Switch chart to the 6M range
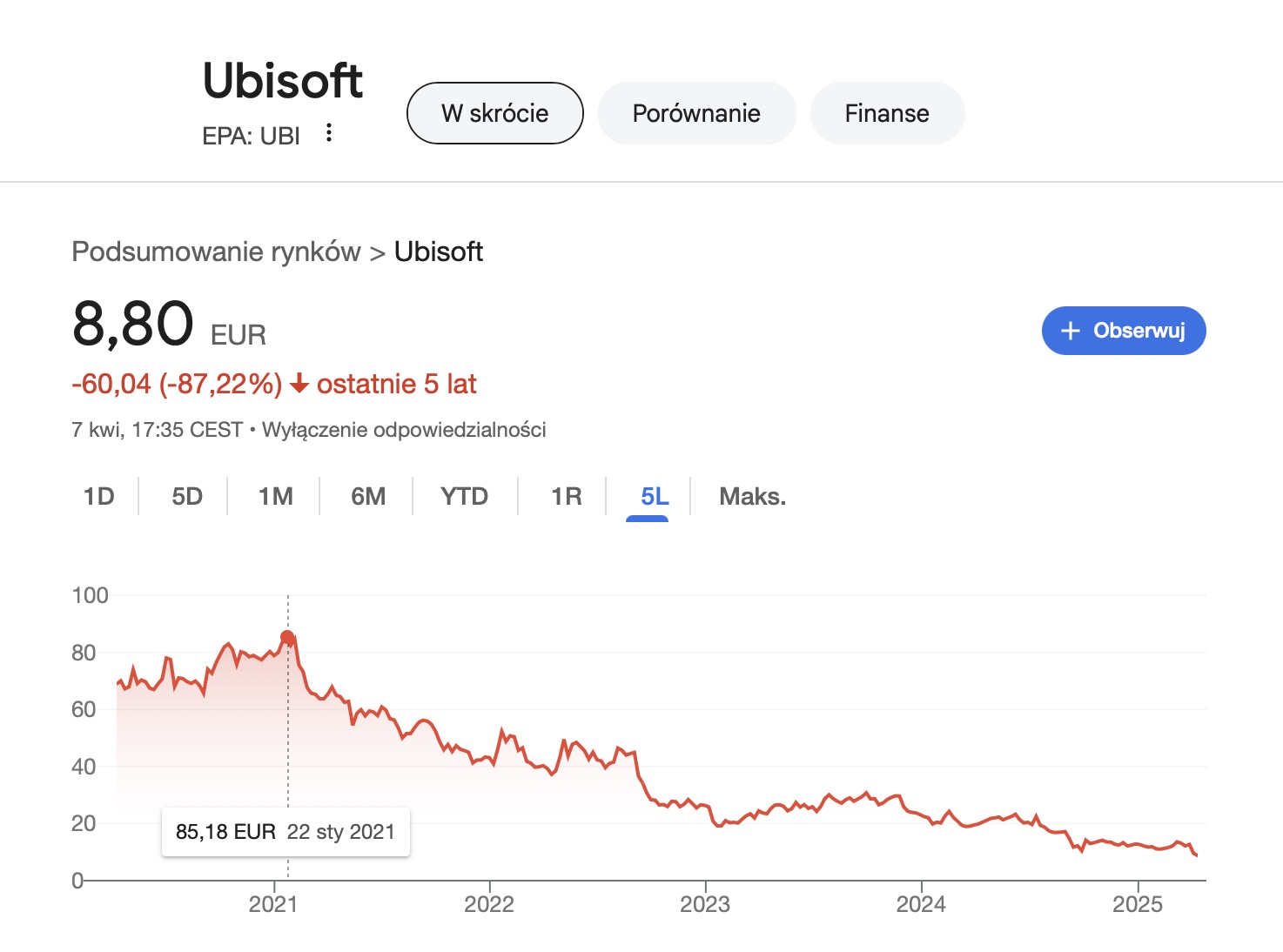The image size is (1283, 952). 368,497
